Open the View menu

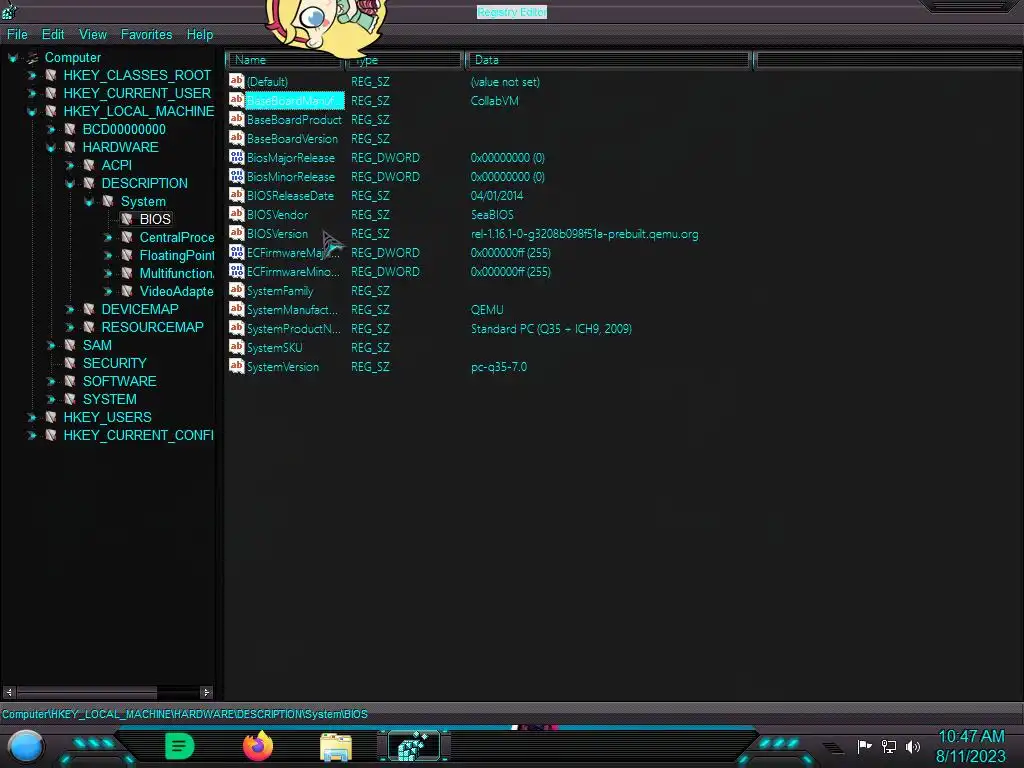point(93,35)
